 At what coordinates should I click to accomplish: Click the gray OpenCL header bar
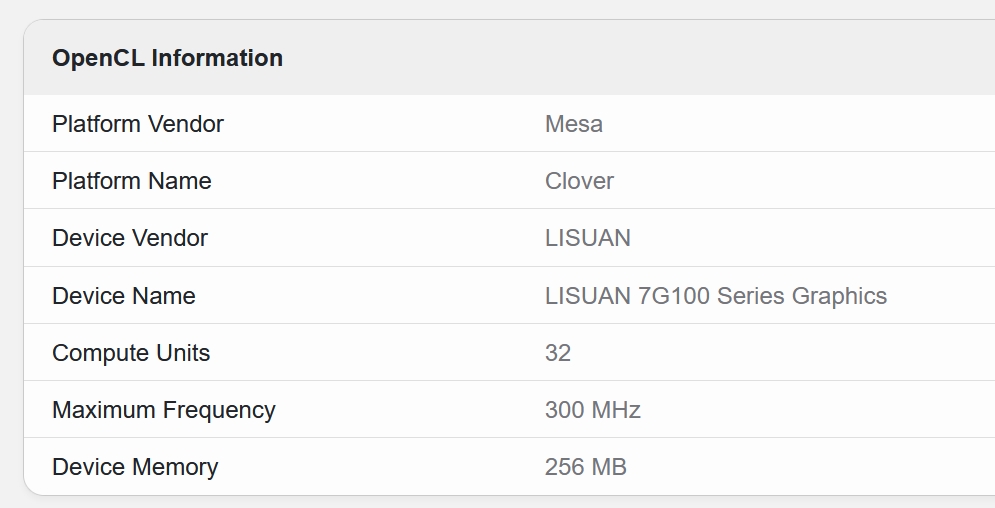coord(510,58)
